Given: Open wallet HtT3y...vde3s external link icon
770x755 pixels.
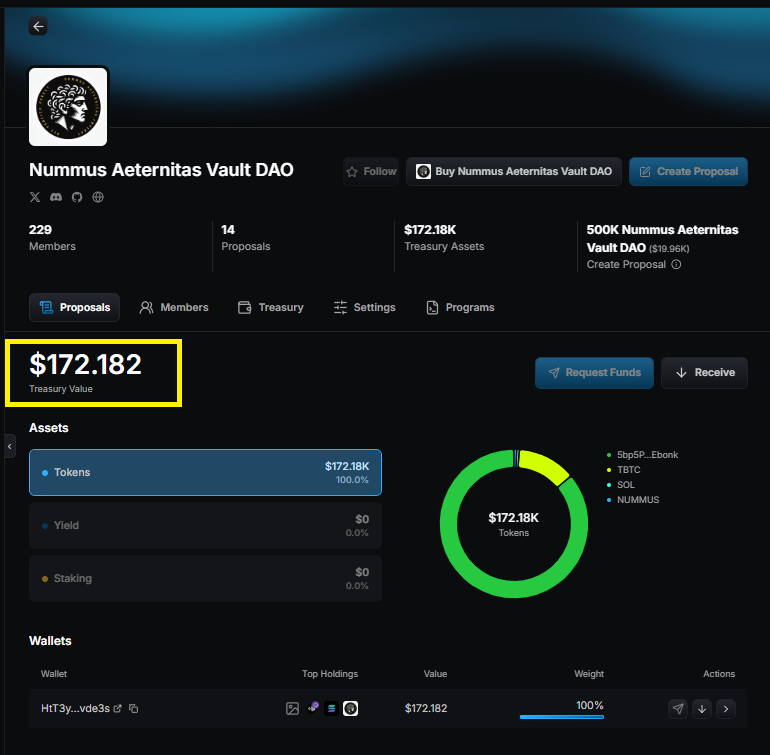Looking at the screenshot, I should pos(117,708).
